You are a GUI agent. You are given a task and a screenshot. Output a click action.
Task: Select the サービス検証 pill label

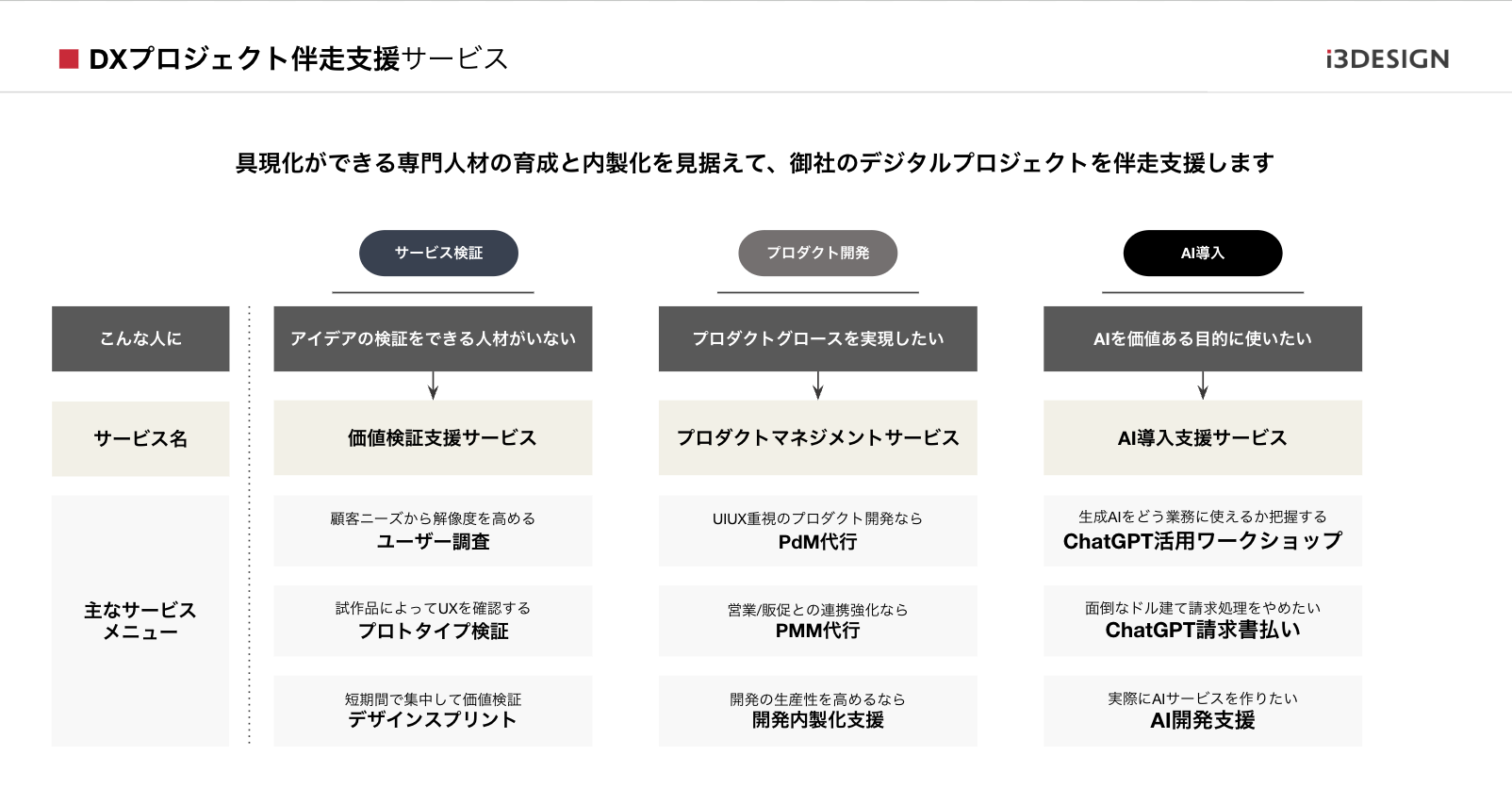438,253
